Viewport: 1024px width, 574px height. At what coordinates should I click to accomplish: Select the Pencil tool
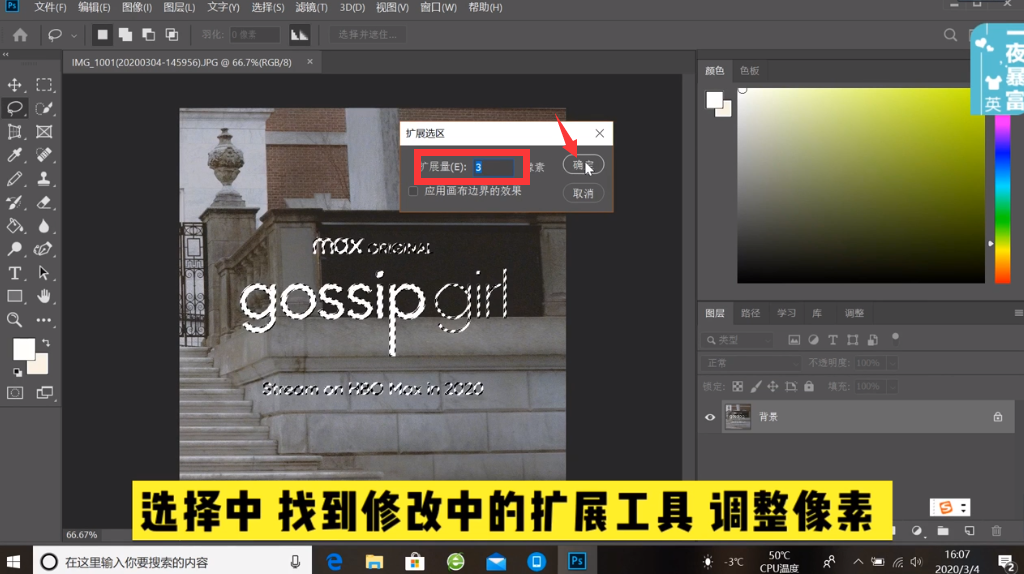pyautogui.click(x=14, y=179)
